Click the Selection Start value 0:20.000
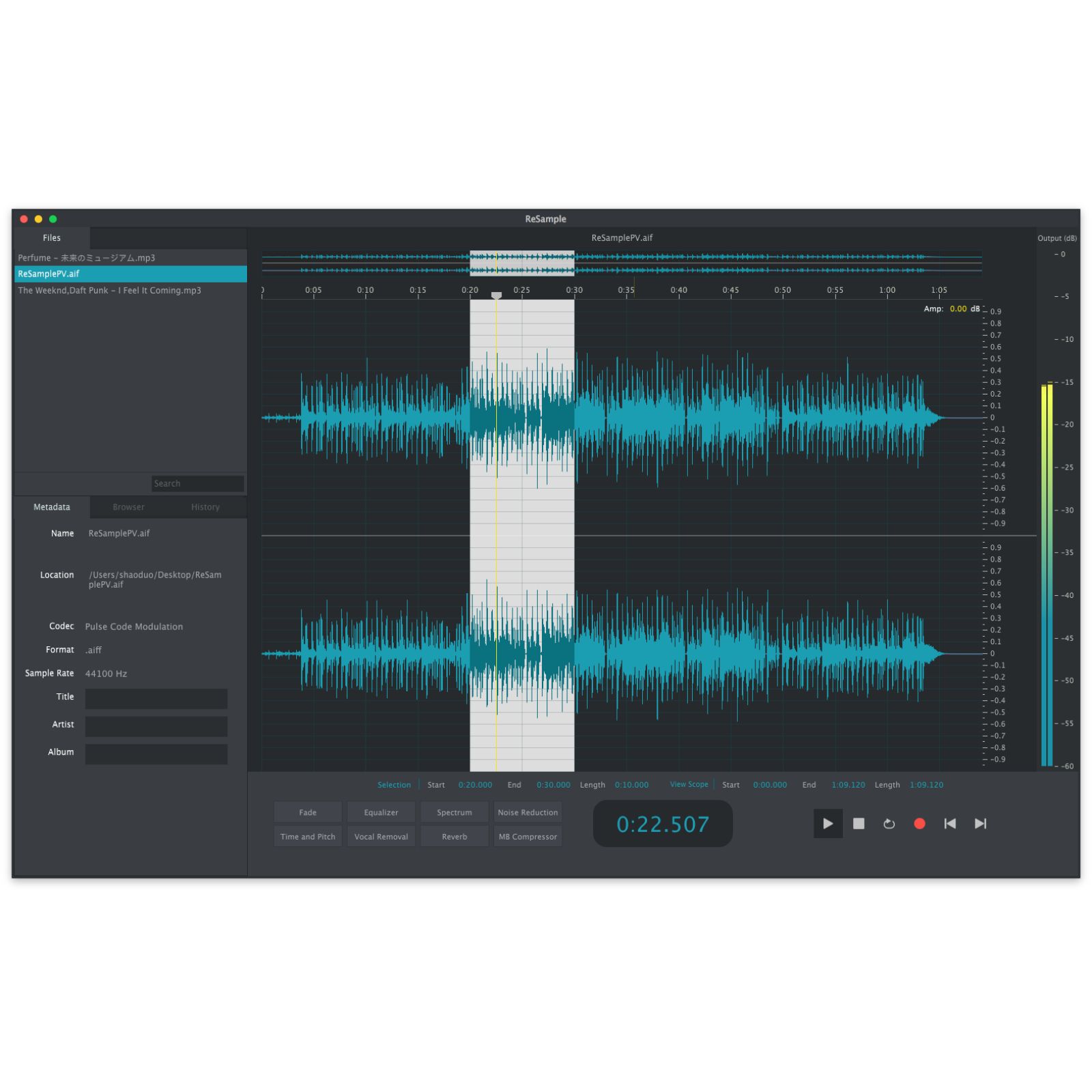This screenshot has height=1092, width=1092. click(x=475, y=785)
